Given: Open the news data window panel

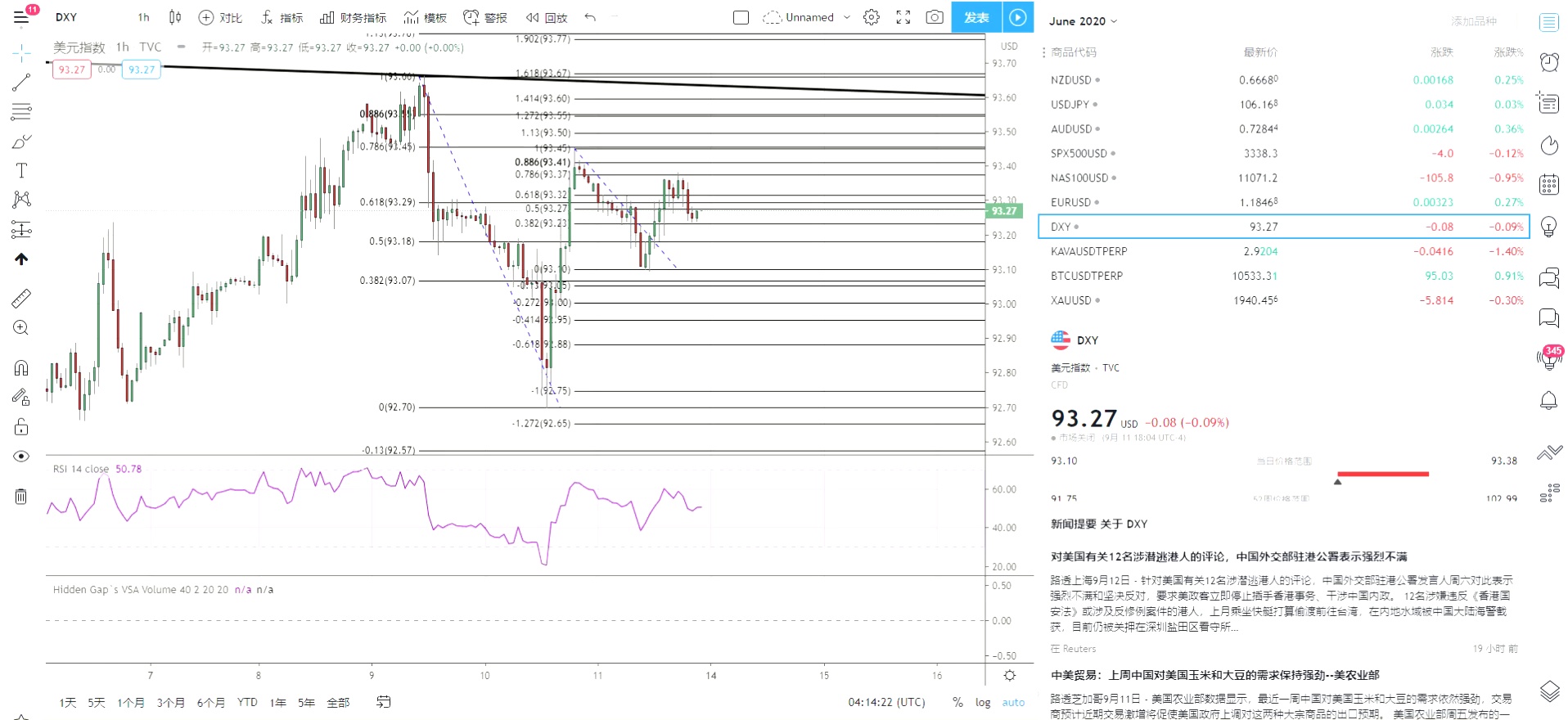Looking at the screenshot, I should [x=1548, y=102].
